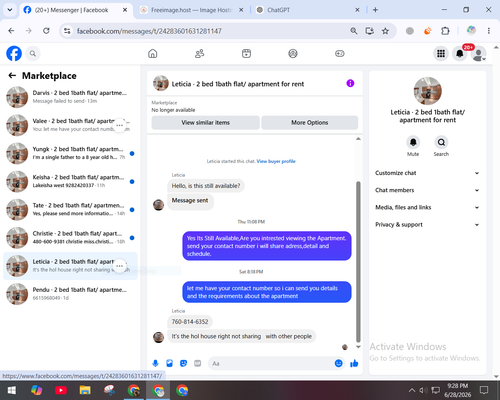Open the notifications bell with 20+ badge
Screen dimensions: 500x400
[460, 53]
